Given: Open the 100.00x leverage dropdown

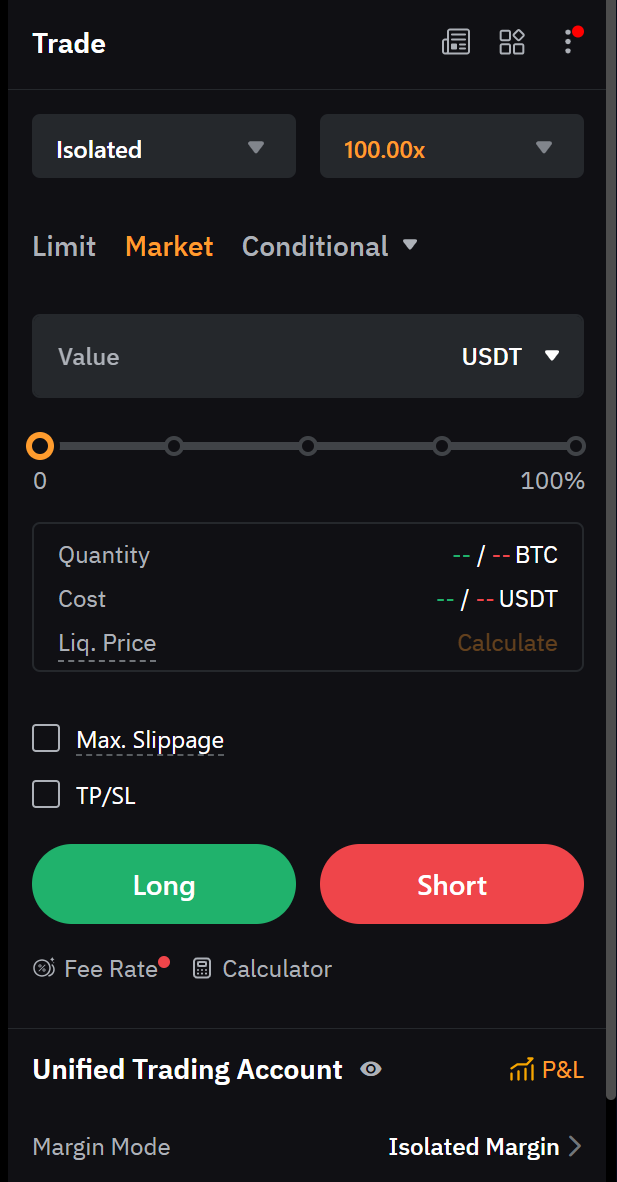Looking at the screenshot, I should click(451, 146).
